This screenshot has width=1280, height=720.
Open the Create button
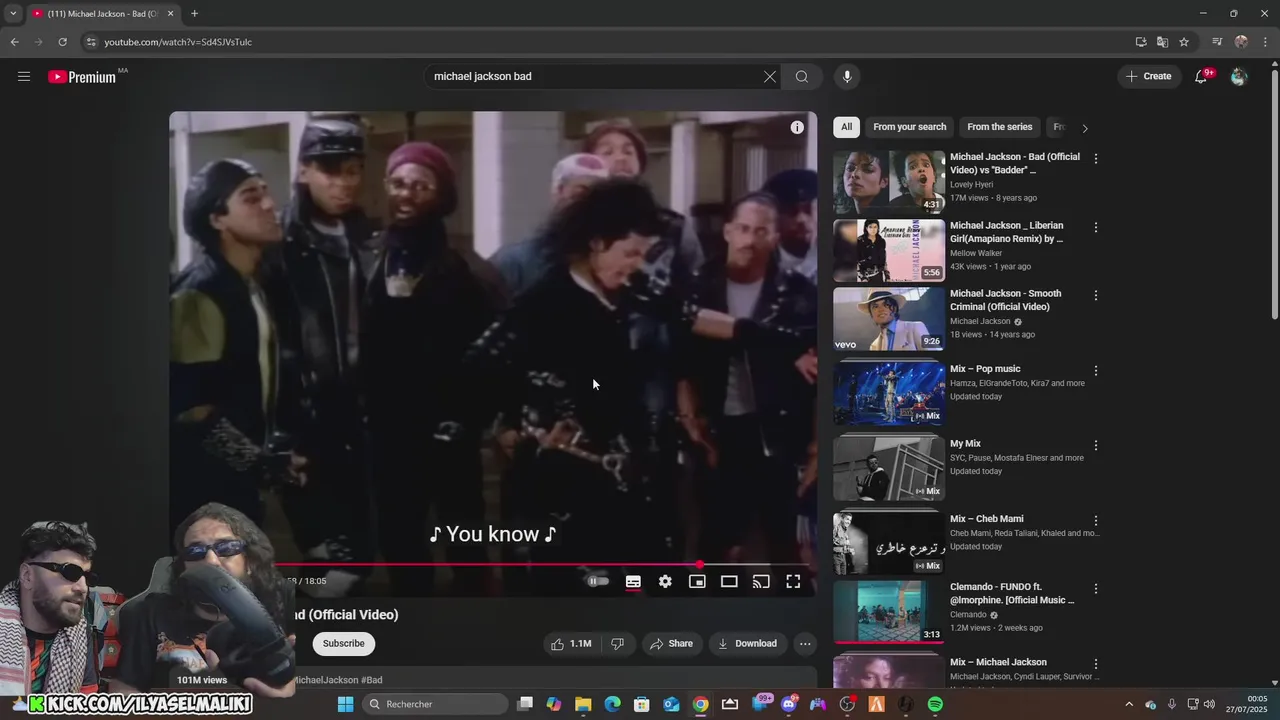point(1148,76)
